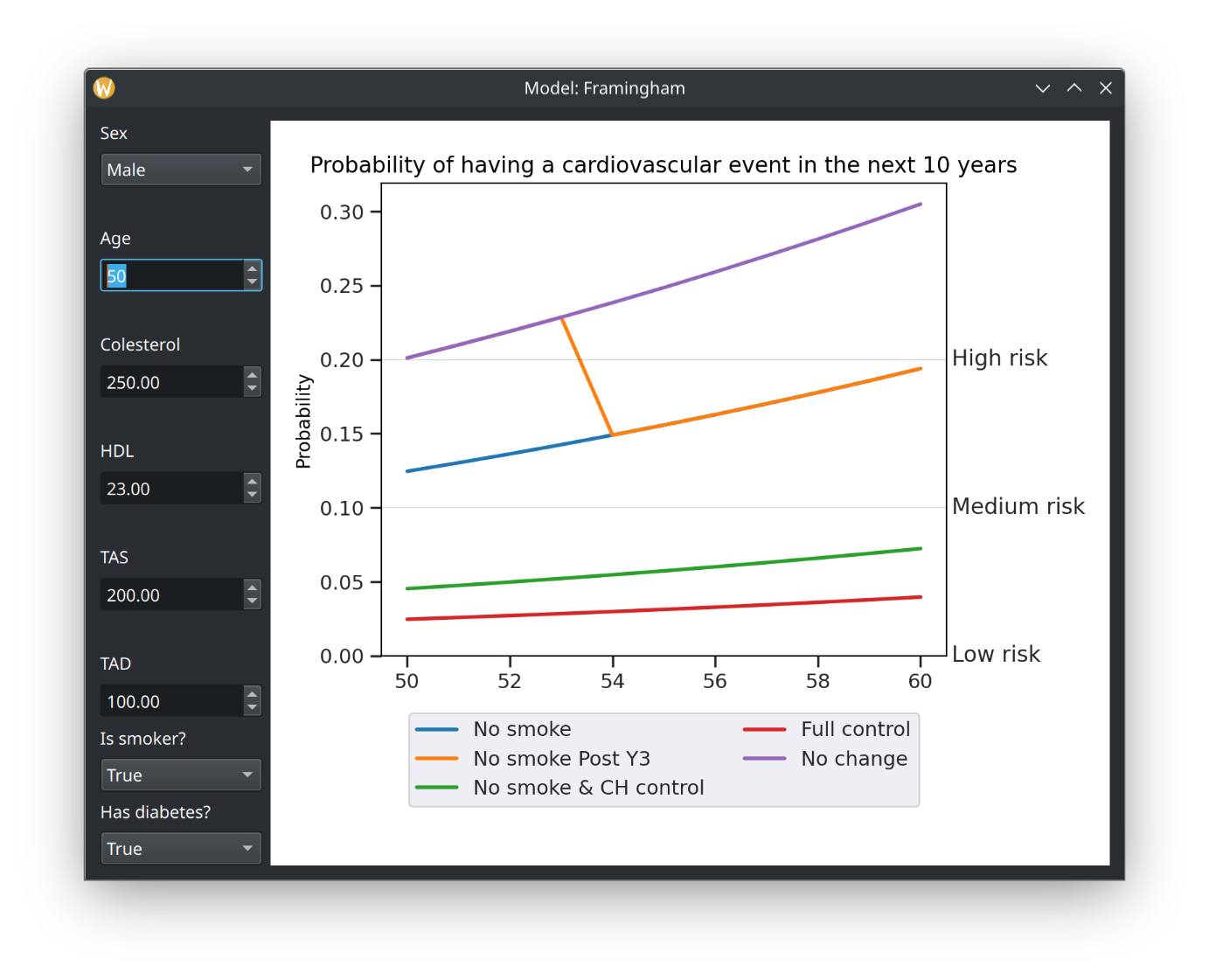Increase HDL value with up arrow
Screen dimensions: 1209x980
[252, 481]
